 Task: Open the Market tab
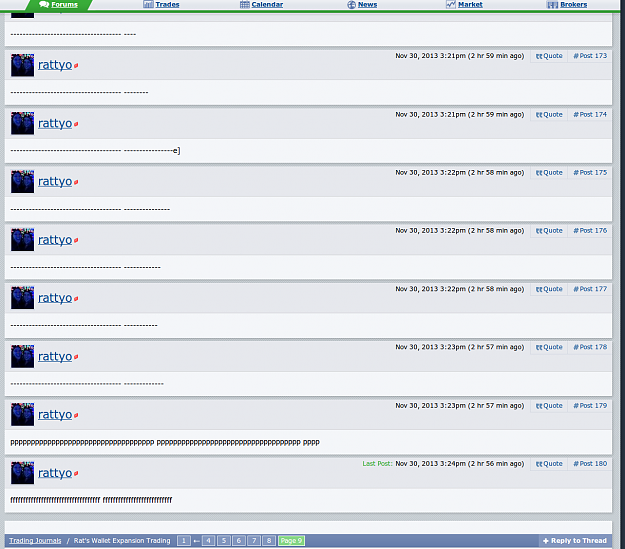[464, 5]
